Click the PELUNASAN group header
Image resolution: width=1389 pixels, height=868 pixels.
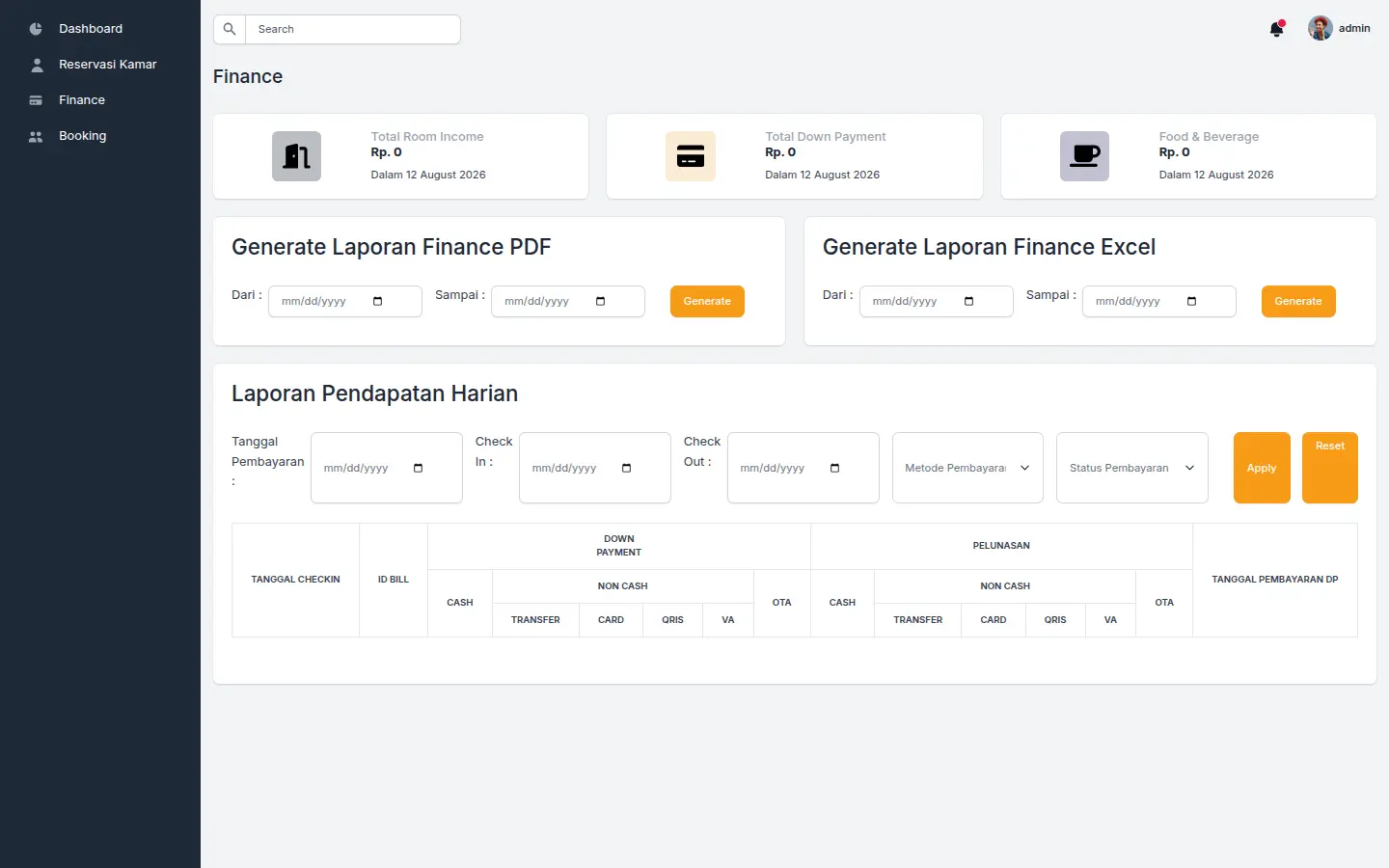pyautogui.click(x=1001, y=546)
